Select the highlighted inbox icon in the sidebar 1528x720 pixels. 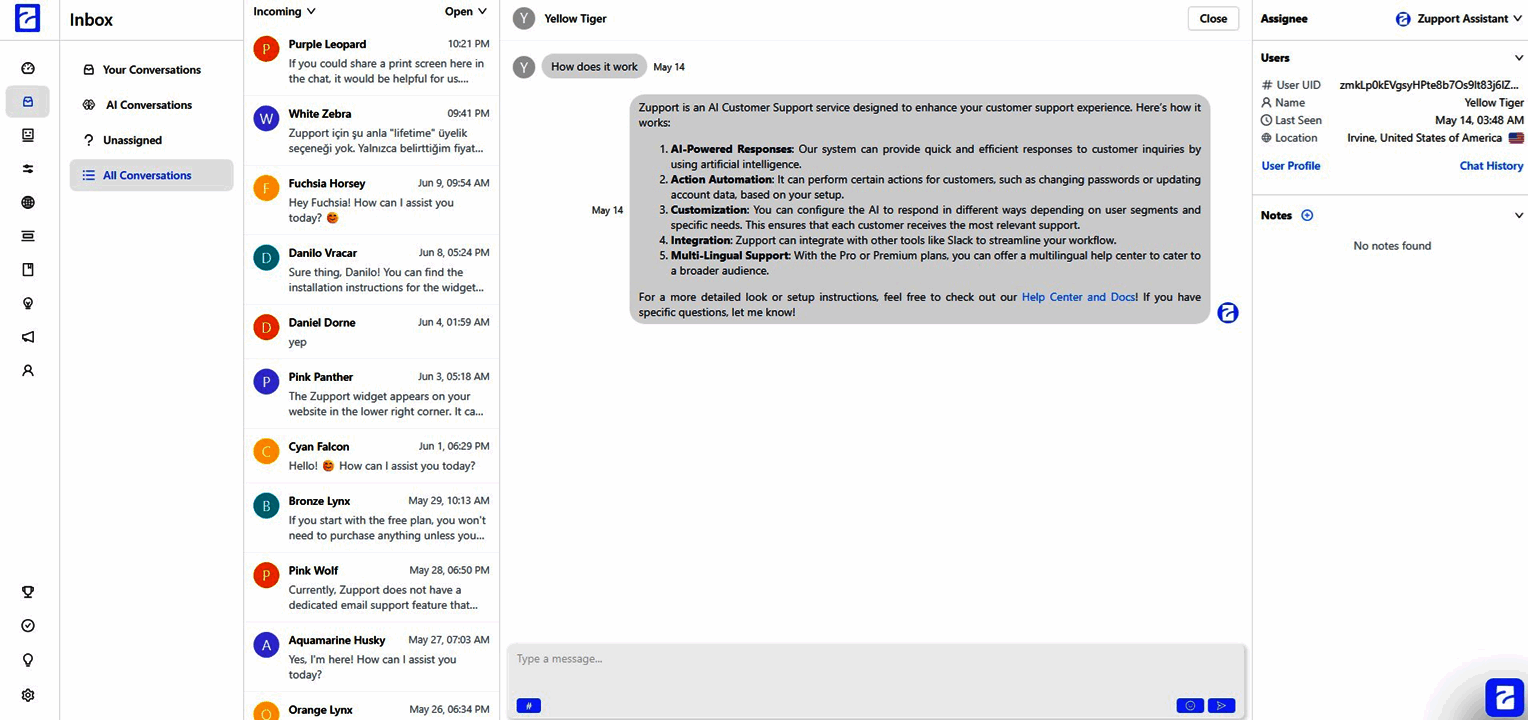[x=28, y=101]
